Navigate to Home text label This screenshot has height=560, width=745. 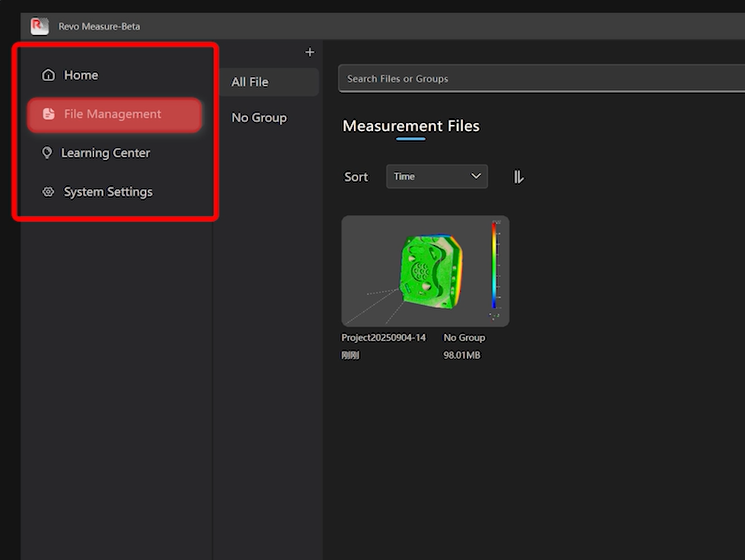click(81, 75)
